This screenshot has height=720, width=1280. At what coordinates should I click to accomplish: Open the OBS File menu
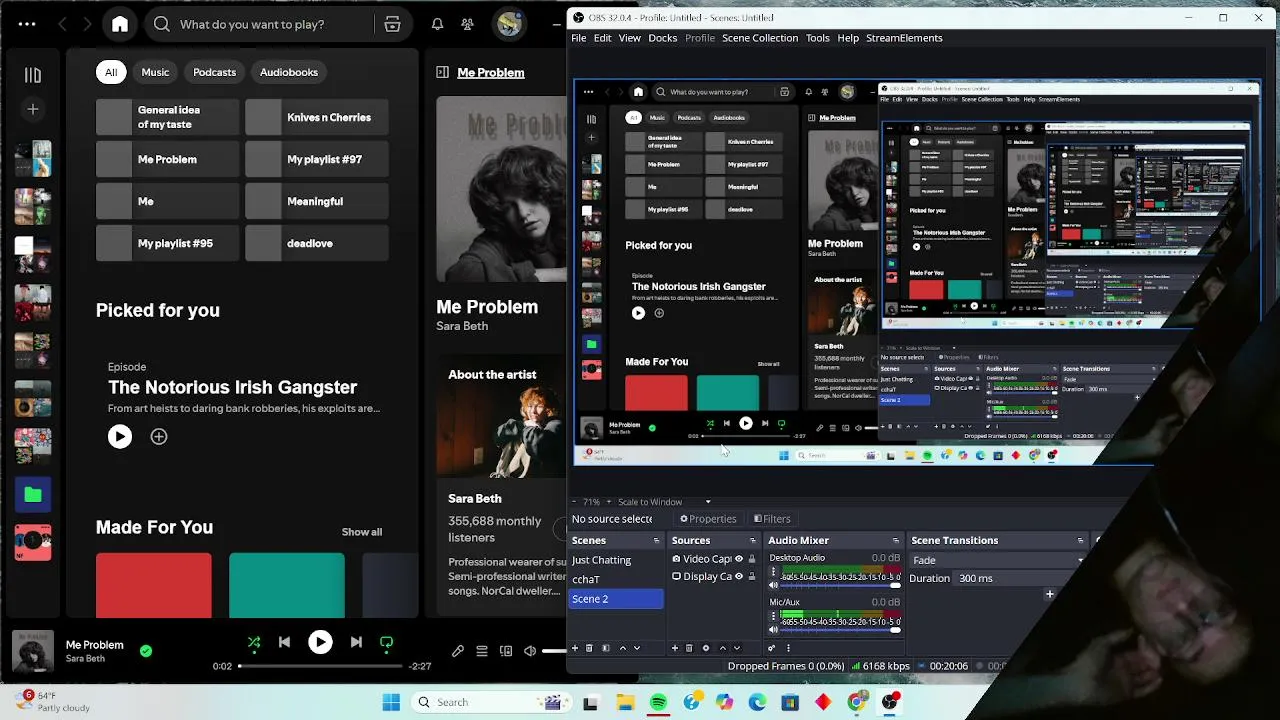[579, 38]
